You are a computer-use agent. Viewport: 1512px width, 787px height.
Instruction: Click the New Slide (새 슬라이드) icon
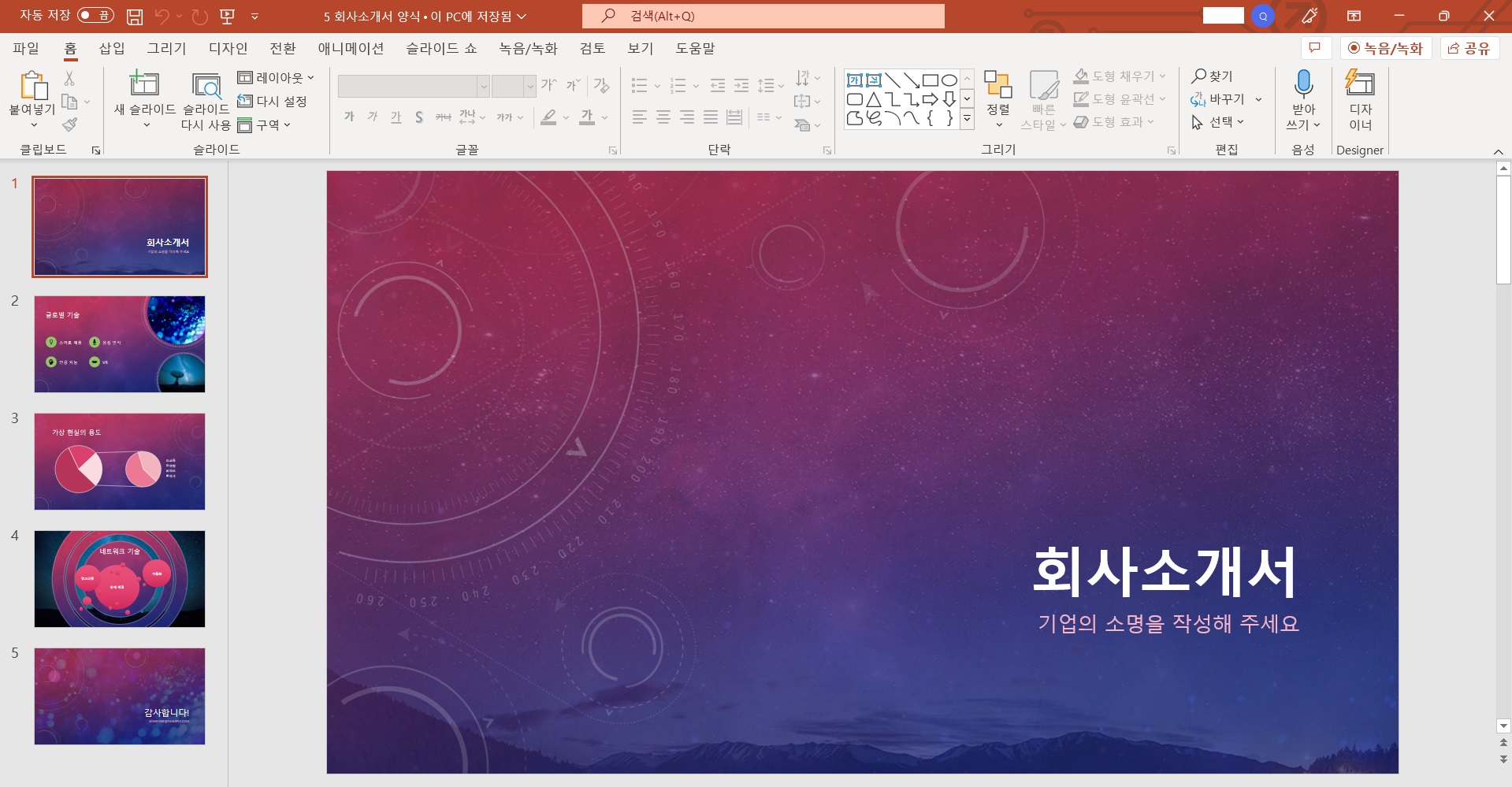144,84
